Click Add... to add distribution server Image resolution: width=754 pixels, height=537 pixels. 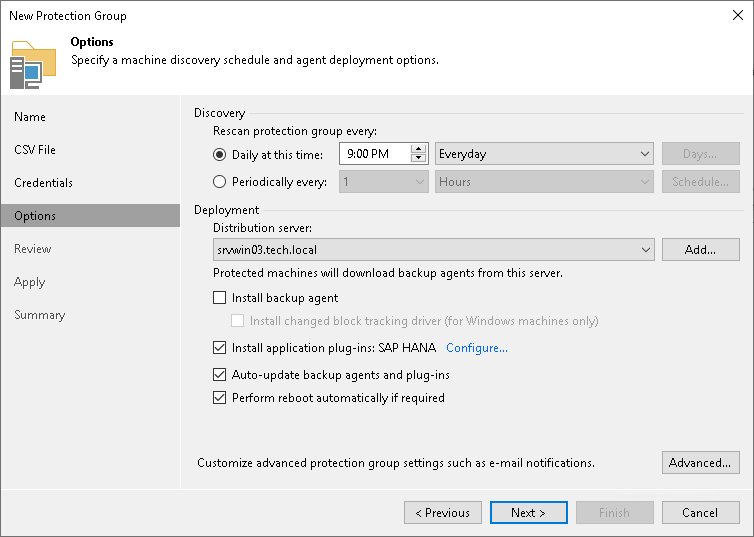[x=701, y=250]
